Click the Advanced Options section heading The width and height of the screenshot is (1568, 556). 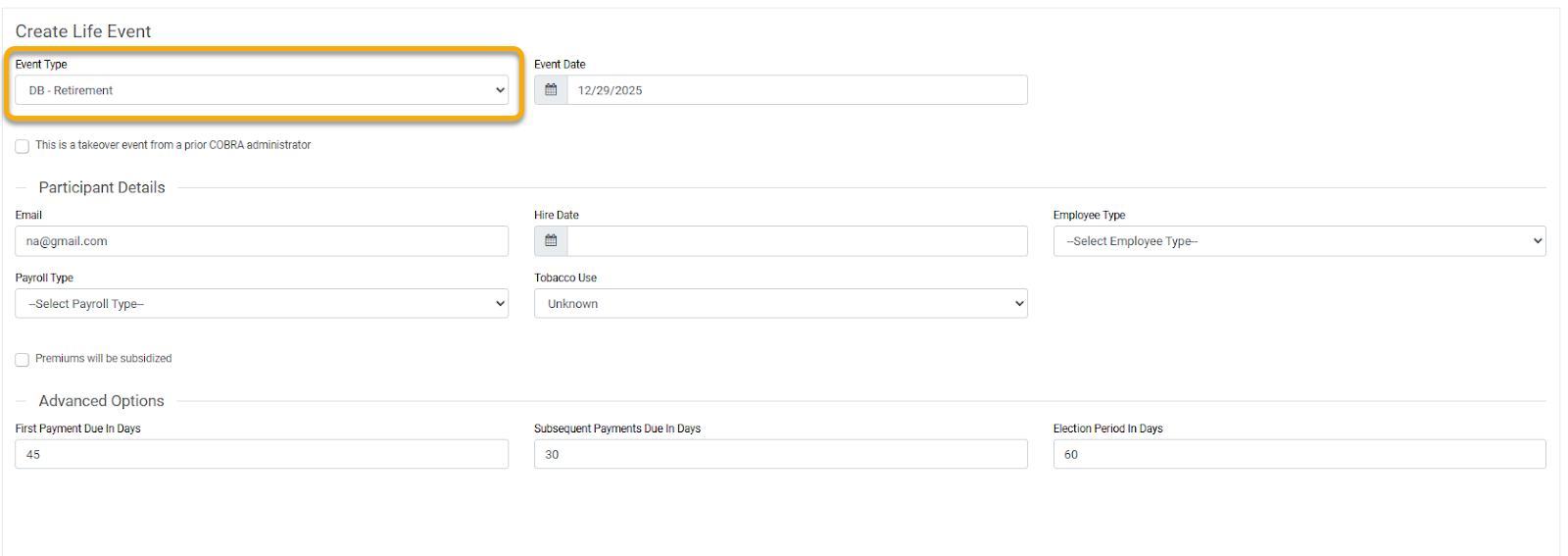click(102, 401)
